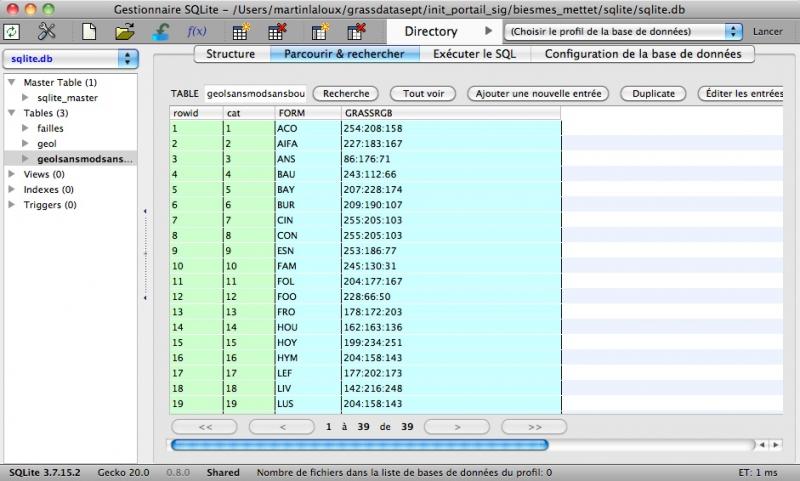Open settings via the wrench tools icon

(47, 32)
